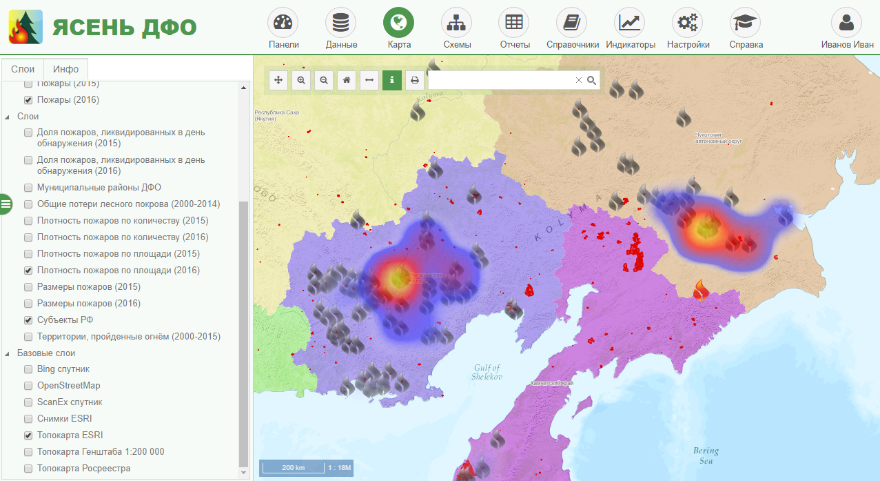
Task: Switch to the Инфо tab
Action: [x=66, y=69]
